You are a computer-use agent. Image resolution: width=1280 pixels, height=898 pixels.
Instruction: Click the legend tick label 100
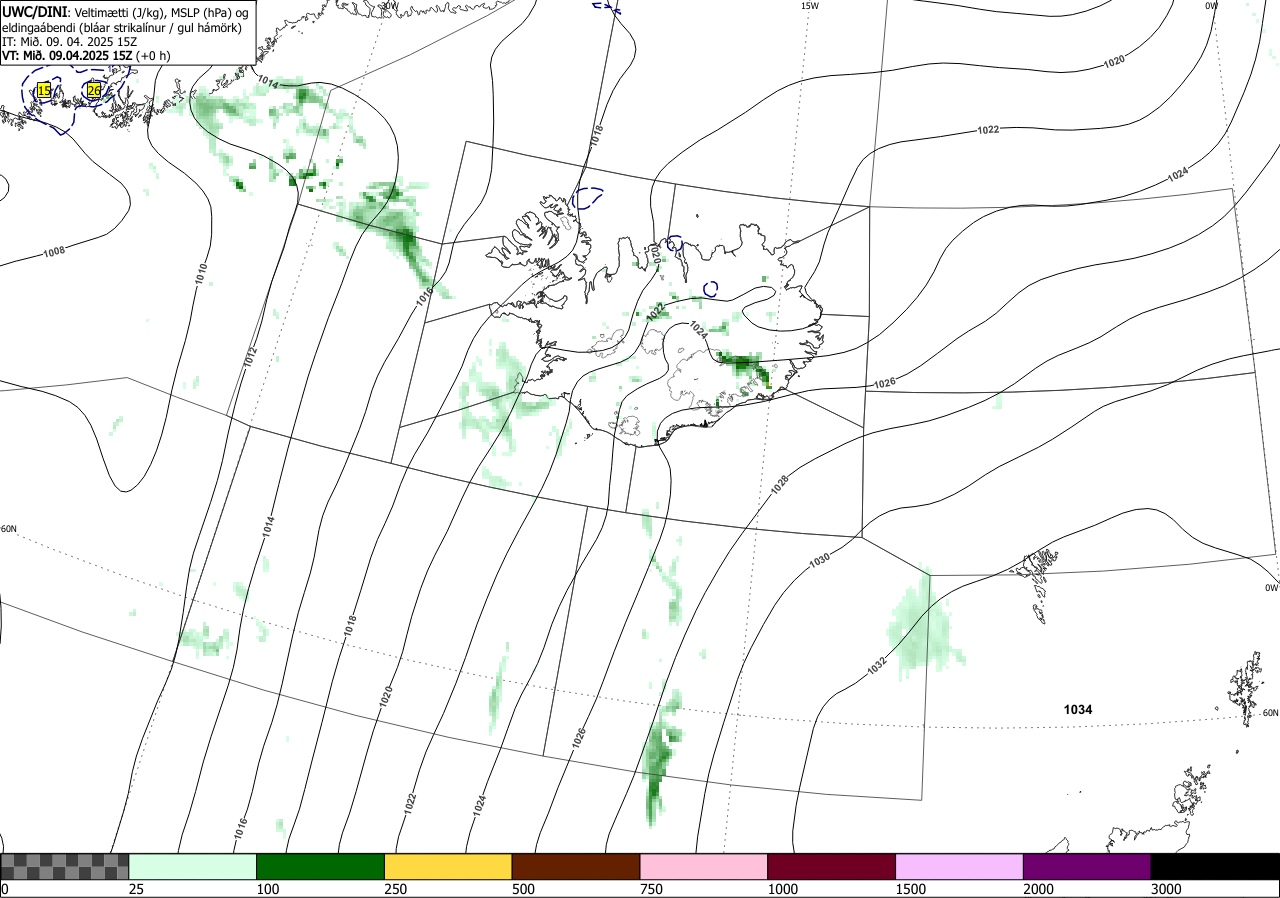pyautogui.click(x=267, y=889)
